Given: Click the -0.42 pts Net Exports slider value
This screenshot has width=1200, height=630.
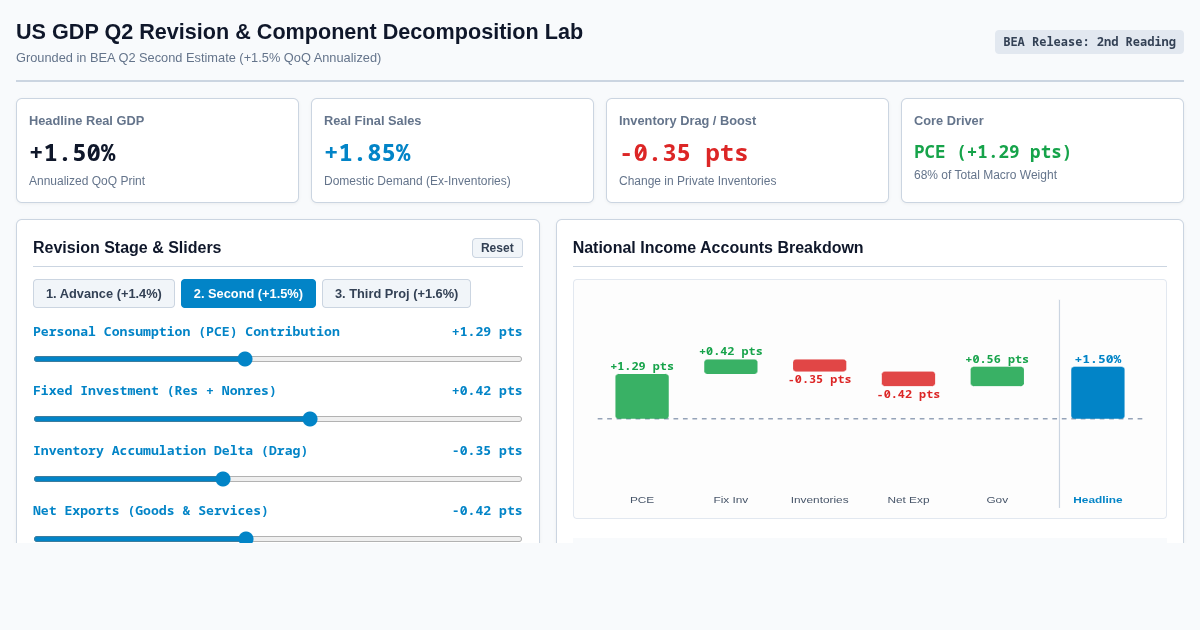Looking at the screenshot, I should coord(487,510).
